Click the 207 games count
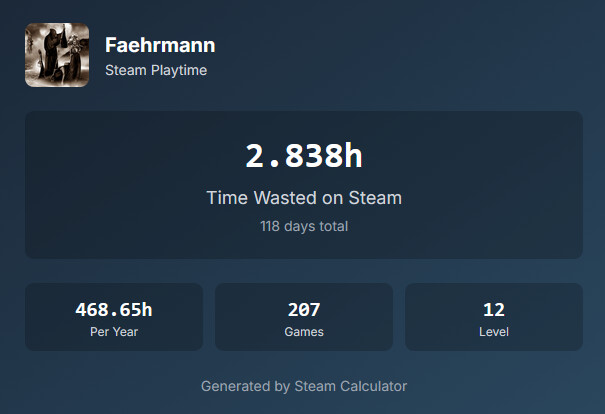 tap(304, 310)
